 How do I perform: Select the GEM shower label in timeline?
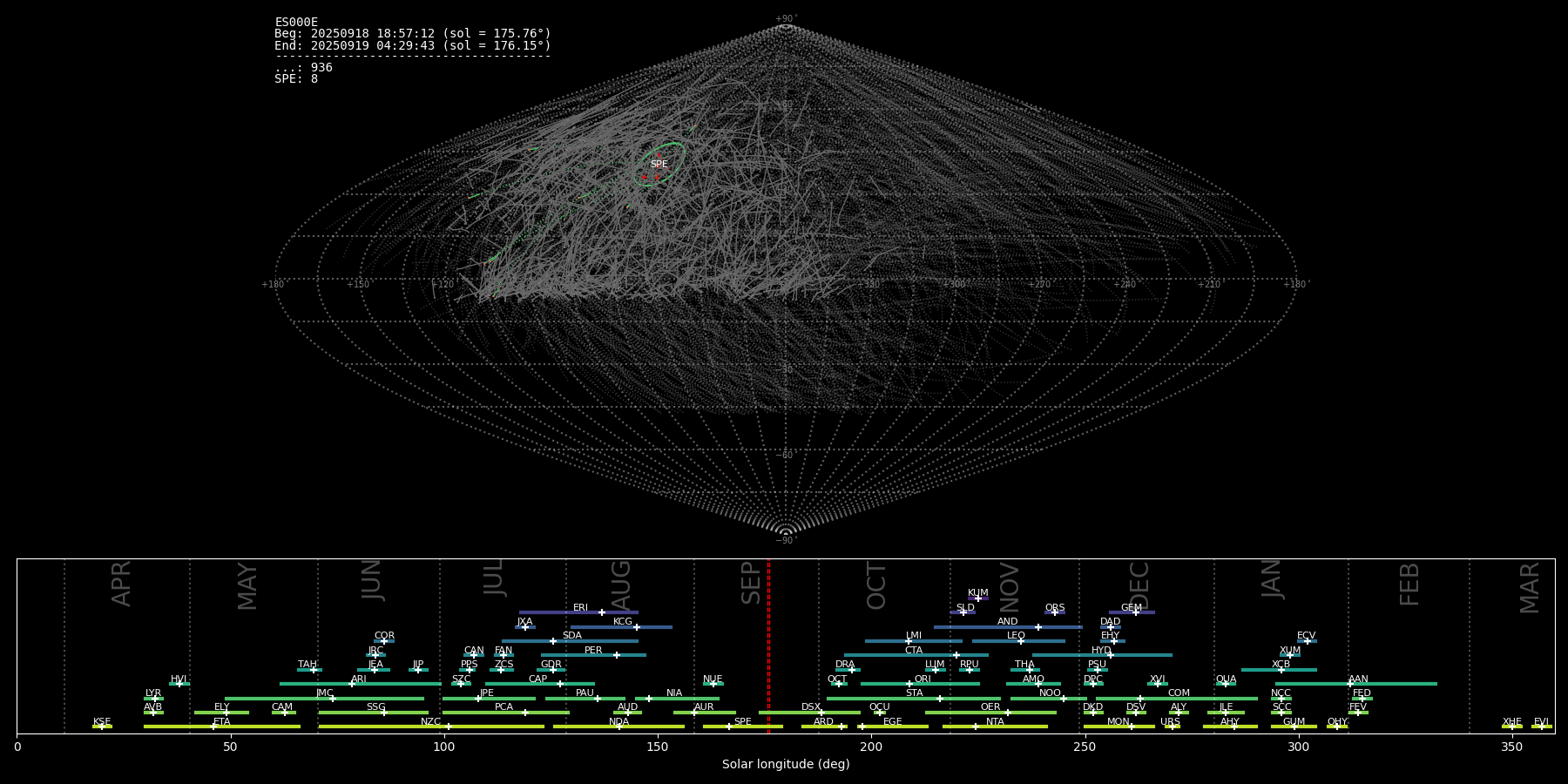click(x=1132, y=608)
